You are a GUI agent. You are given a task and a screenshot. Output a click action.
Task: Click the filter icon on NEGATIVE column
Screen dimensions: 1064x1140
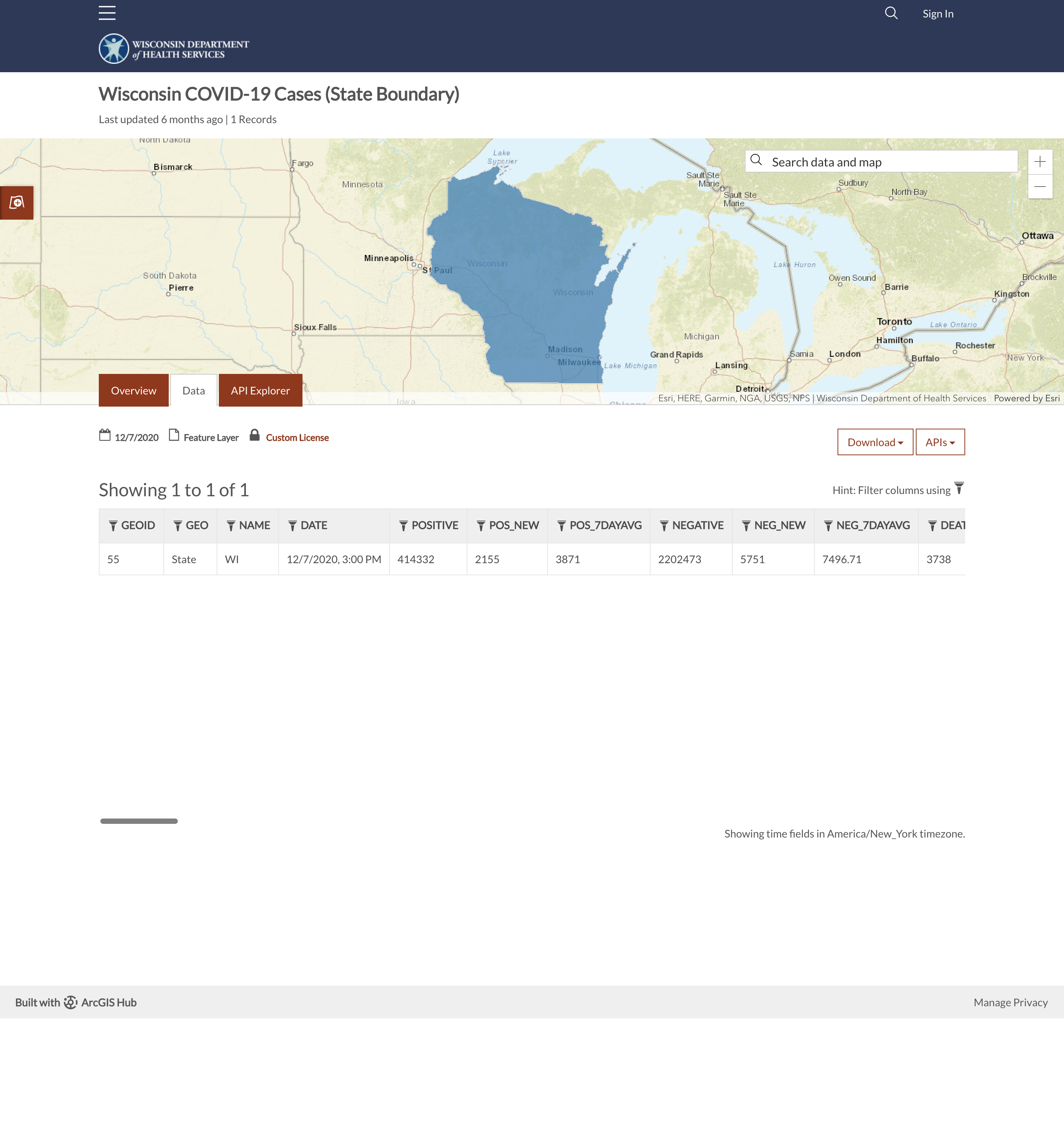pyautogui.click(x=664, y=526)
